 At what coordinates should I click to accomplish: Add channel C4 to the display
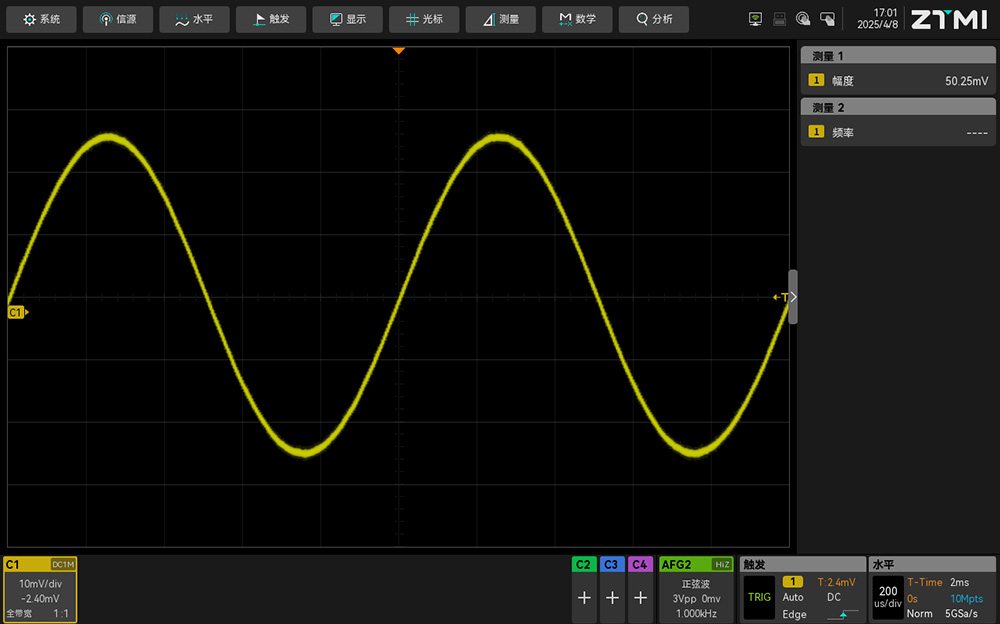tap(640, 597)
